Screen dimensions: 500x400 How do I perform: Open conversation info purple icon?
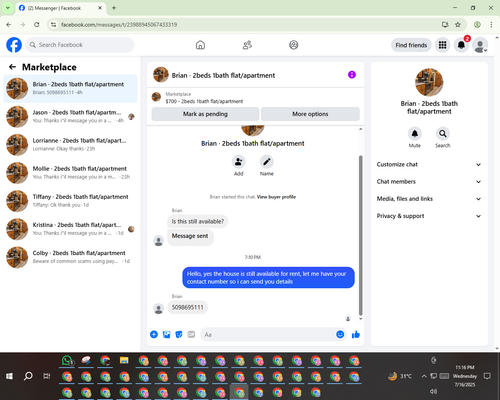tap(352, 75)
